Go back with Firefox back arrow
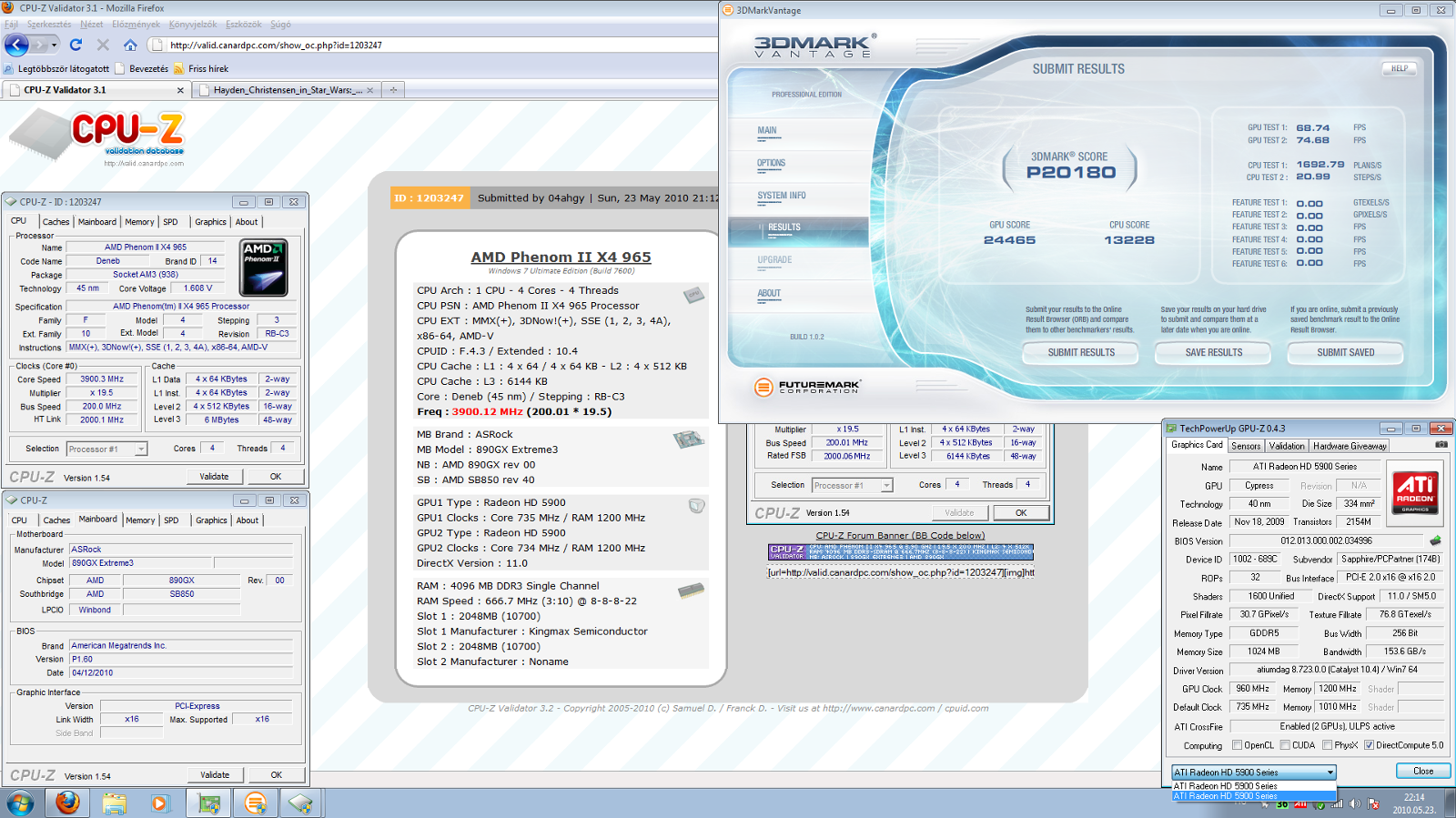This screenshot has width=1456, height=818. coord(16,45)
